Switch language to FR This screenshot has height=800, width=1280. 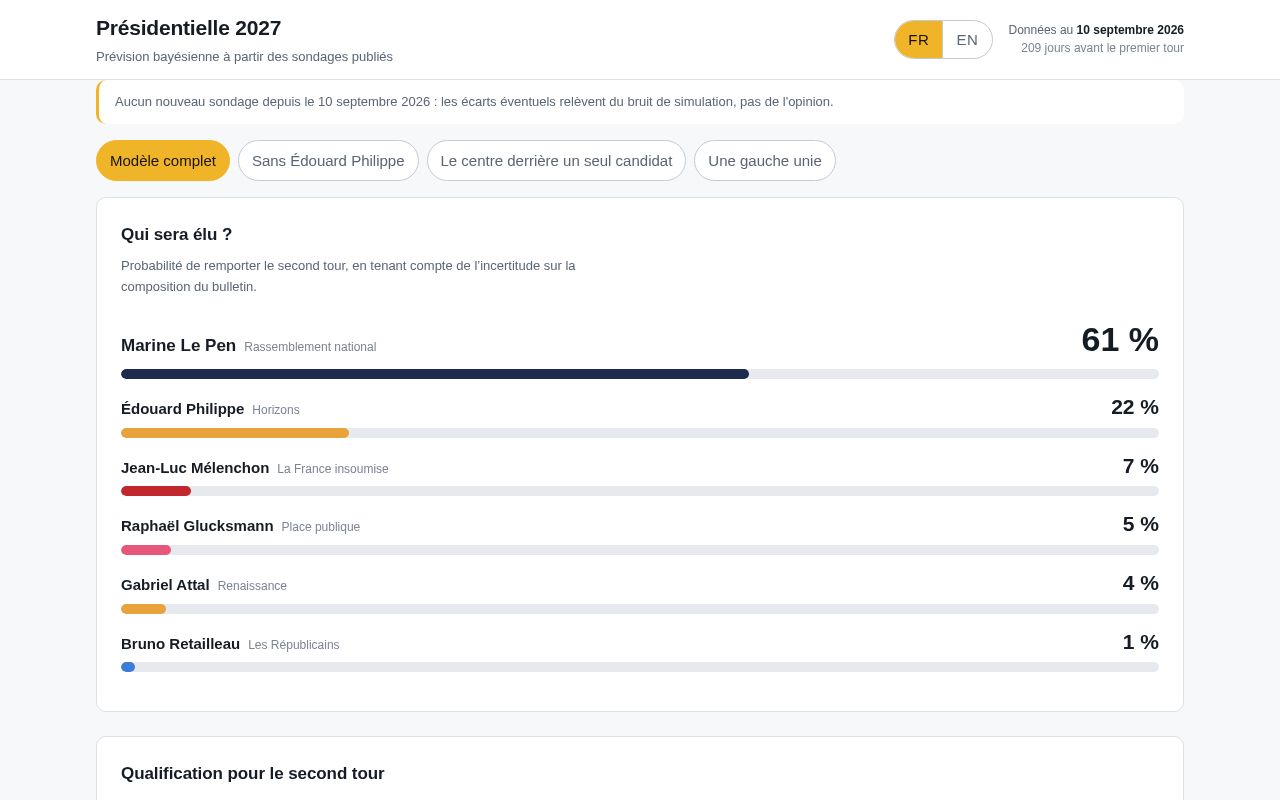tap(918, 40)
